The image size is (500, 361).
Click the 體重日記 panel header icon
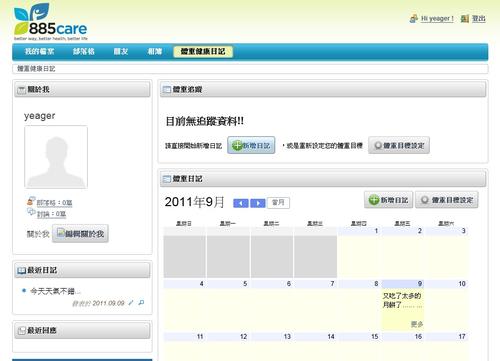pyautogui.click(x=166, y=179)
